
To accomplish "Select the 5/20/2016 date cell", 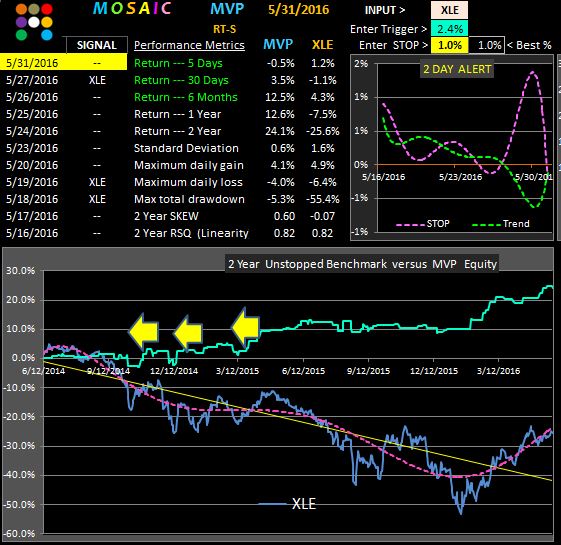I will 32,165.
